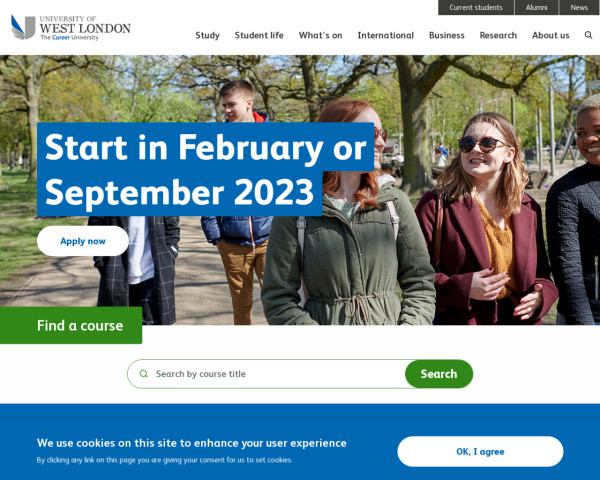
Task: Open the International menu
Action: pos(386,35)
